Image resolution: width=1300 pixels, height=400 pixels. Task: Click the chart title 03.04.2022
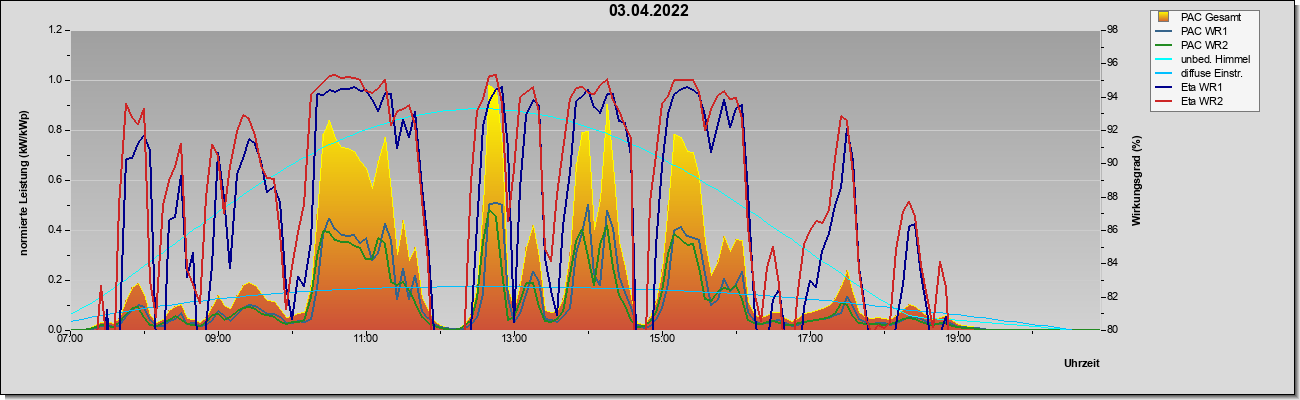(x=649, y=11)
